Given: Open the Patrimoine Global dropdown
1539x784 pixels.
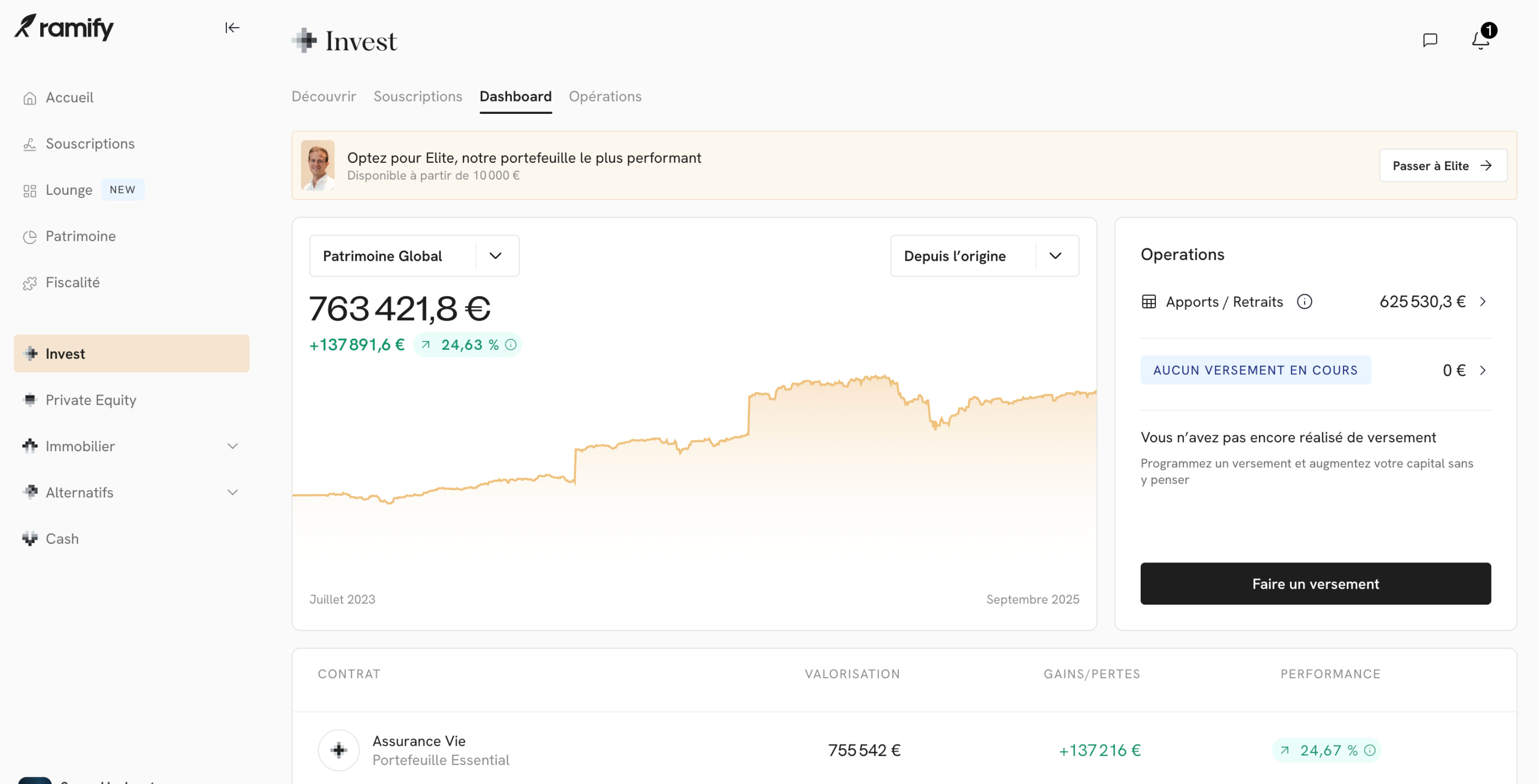Looking at the screenshot, I should tap(413, 256).
